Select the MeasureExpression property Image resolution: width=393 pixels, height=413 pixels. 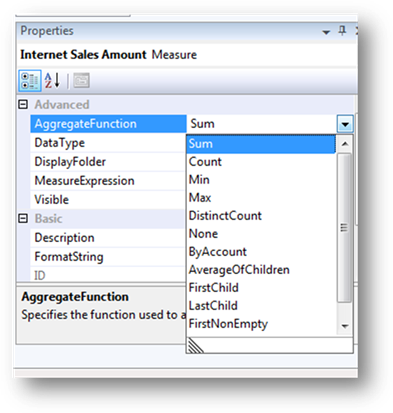(x=107, y=181)
